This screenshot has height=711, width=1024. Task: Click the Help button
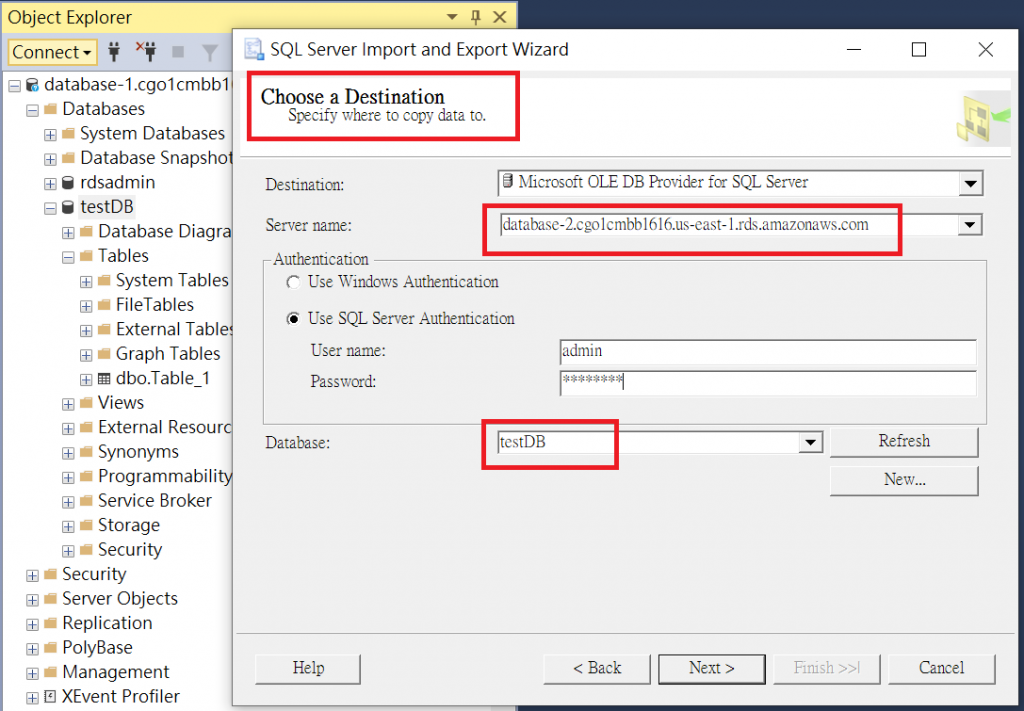pyautogui.click(x=308, y=669)
